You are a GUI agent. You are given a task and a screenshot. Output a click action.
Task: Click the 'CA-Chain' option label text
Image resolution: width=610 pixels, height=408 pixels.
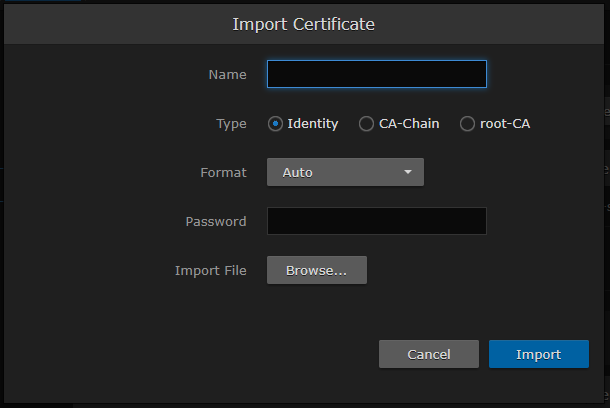coord(409,124)
